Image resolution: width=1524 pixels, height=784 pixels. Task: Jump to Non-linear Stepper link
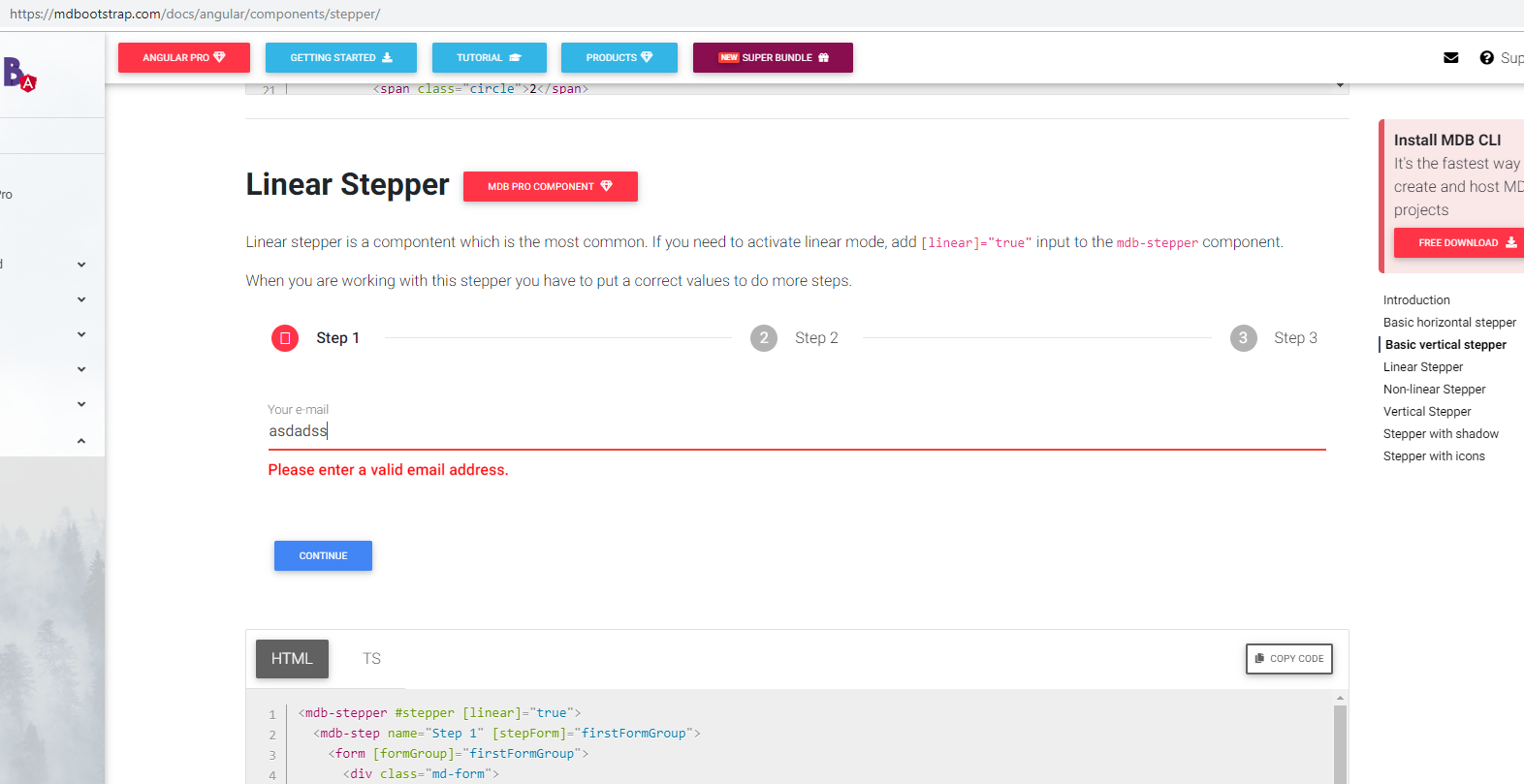point(1434,390)
